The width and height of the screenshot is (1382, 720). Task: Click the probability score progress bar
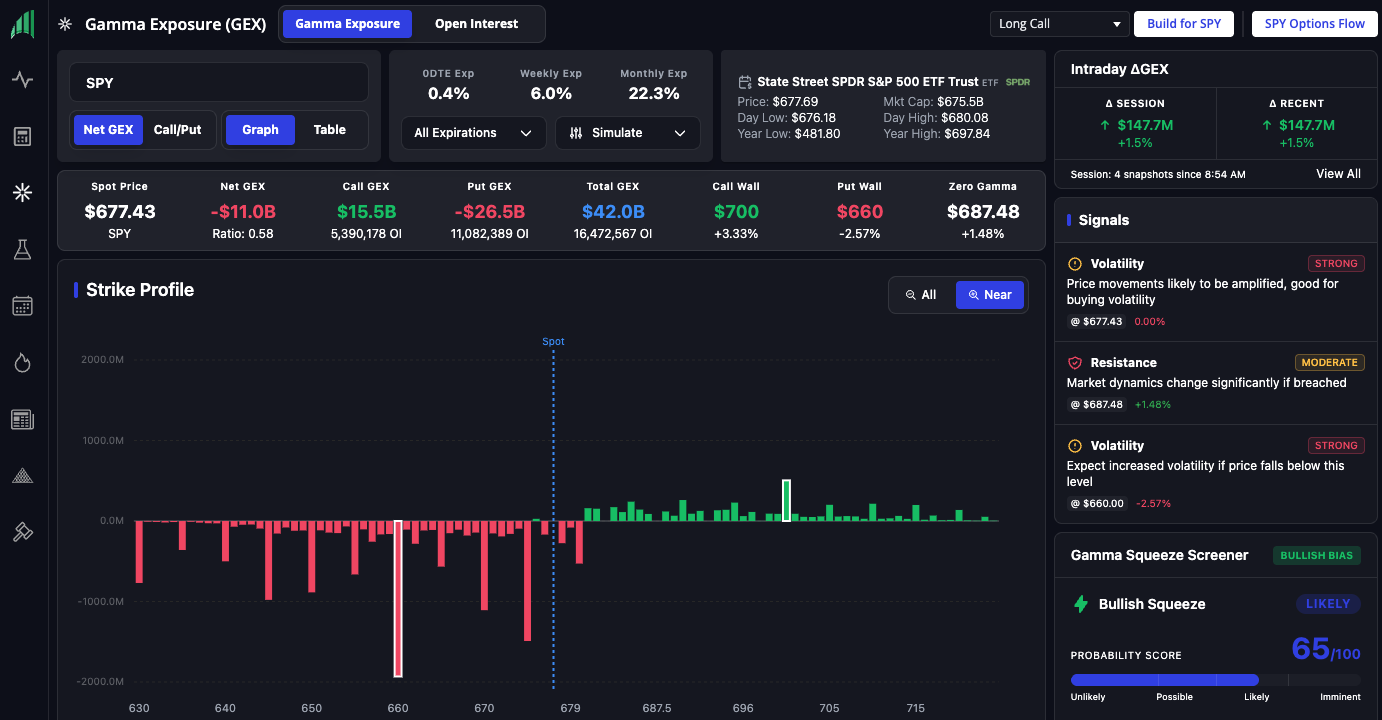pyautogui.click(x=1215, y=679)
